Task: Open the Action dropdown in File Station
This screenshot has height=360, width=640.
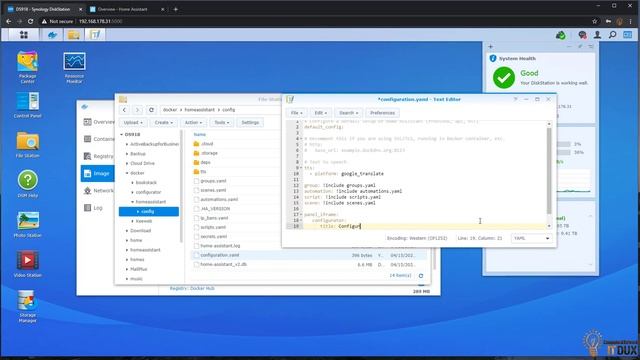Action: tap(193, 122)
